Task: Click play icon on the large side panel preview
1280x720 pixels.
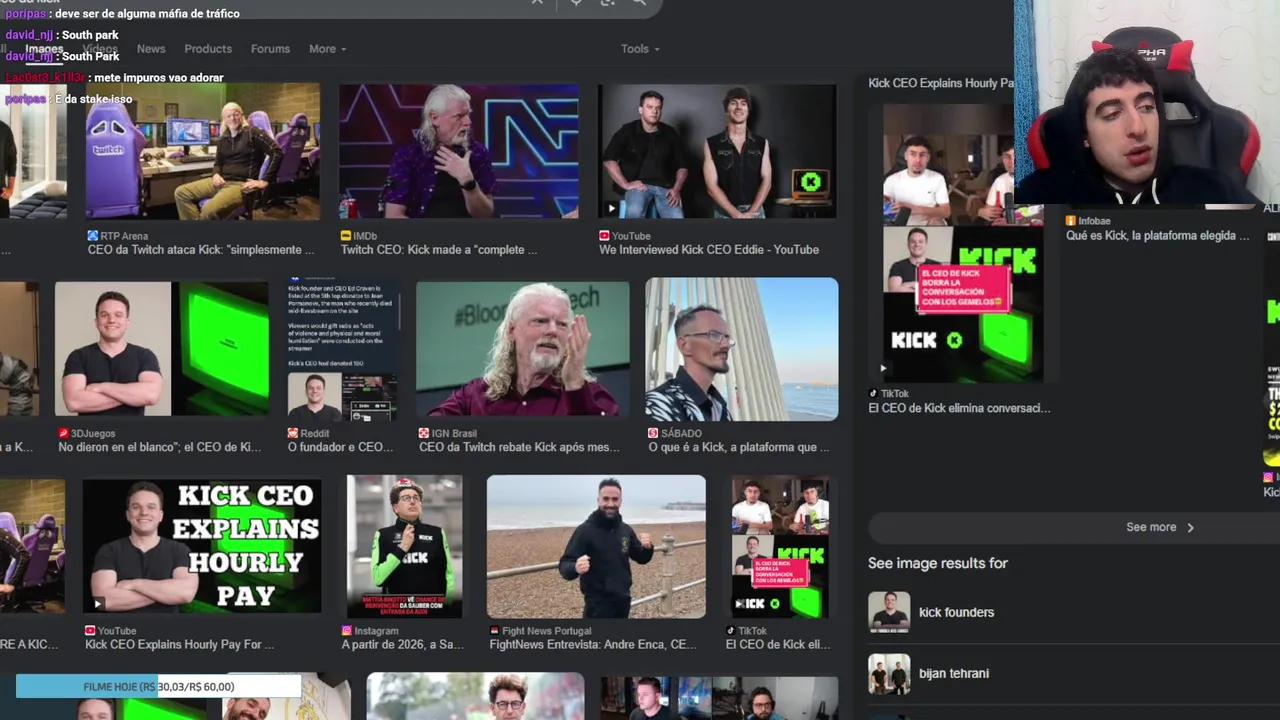Action: click(883, 368)
